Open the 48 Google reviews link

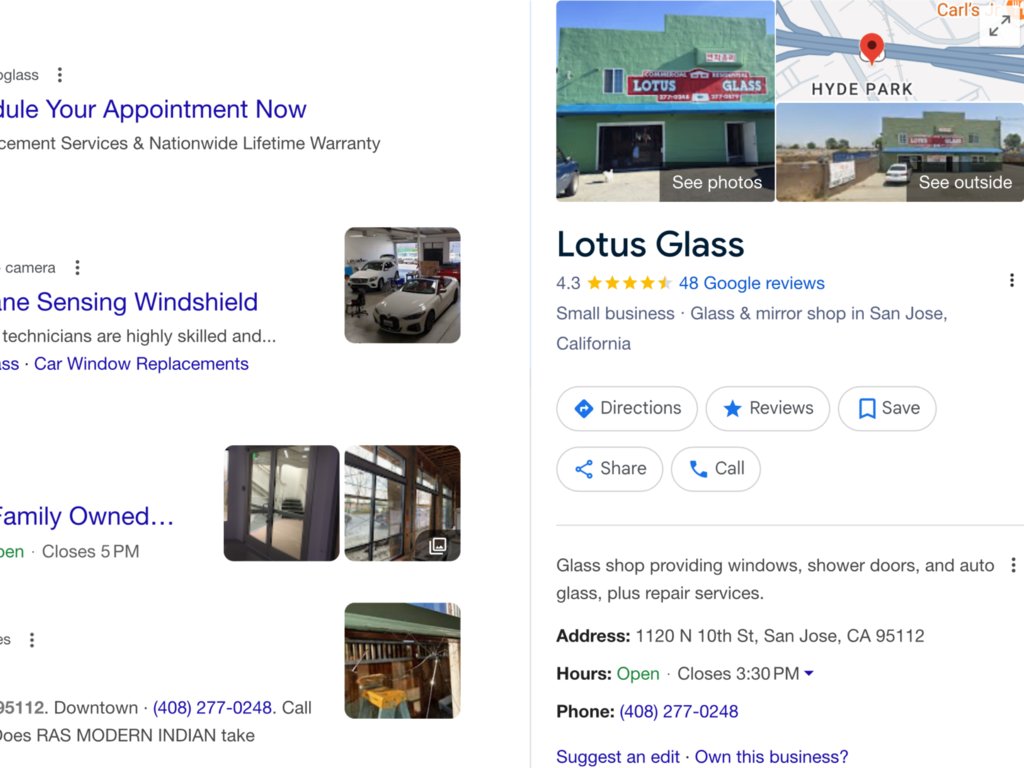coord(752,283)
